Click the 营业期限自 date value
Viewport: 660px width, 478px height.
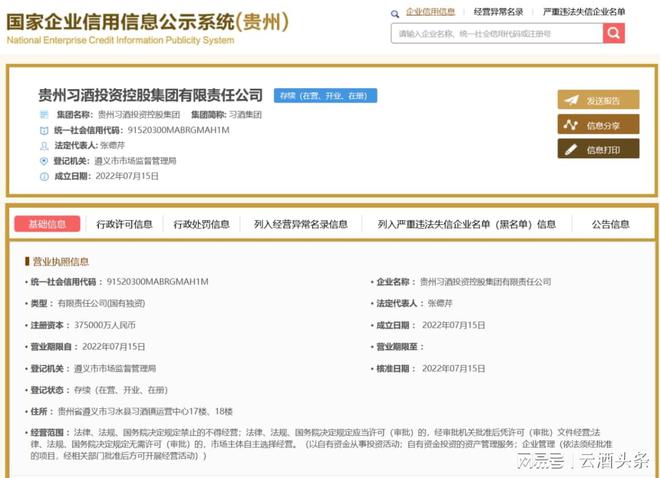point(114,347)
